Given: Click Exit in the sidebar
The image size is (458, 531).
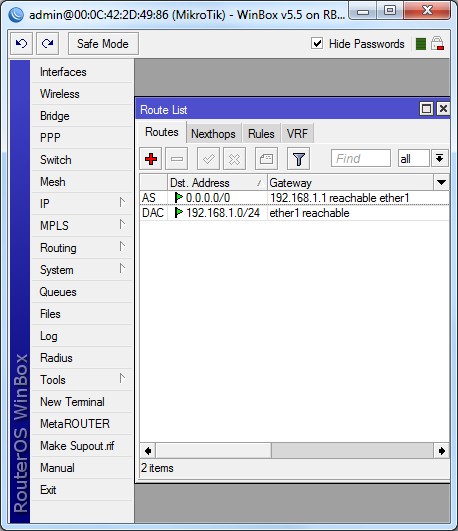Looking at the screenshot, I should pos(82,490).
